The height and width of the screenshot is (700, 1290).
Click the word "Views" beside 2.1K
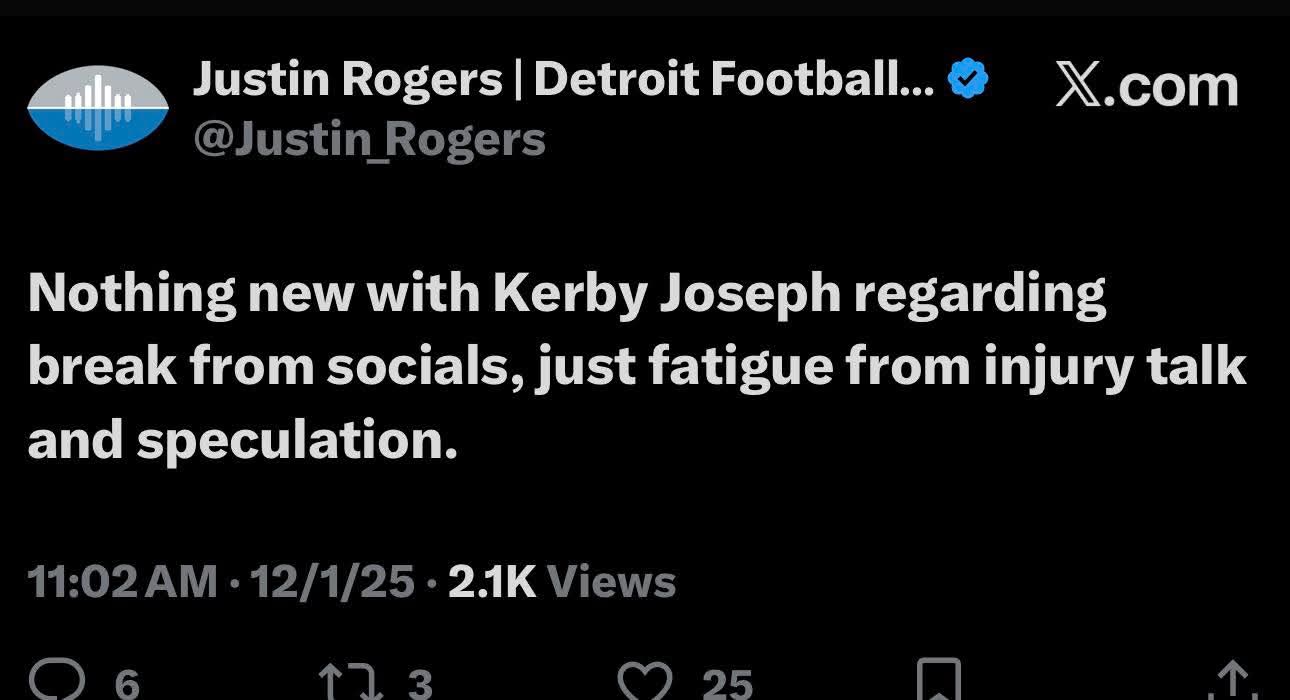(612, 581)
